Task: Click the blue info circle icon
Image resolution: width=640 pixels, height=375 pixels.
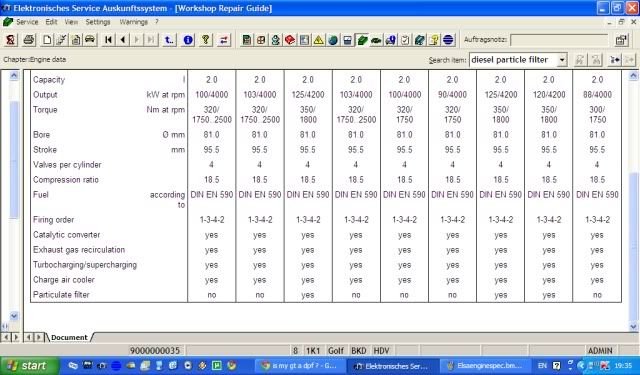Action: [188, 40]
